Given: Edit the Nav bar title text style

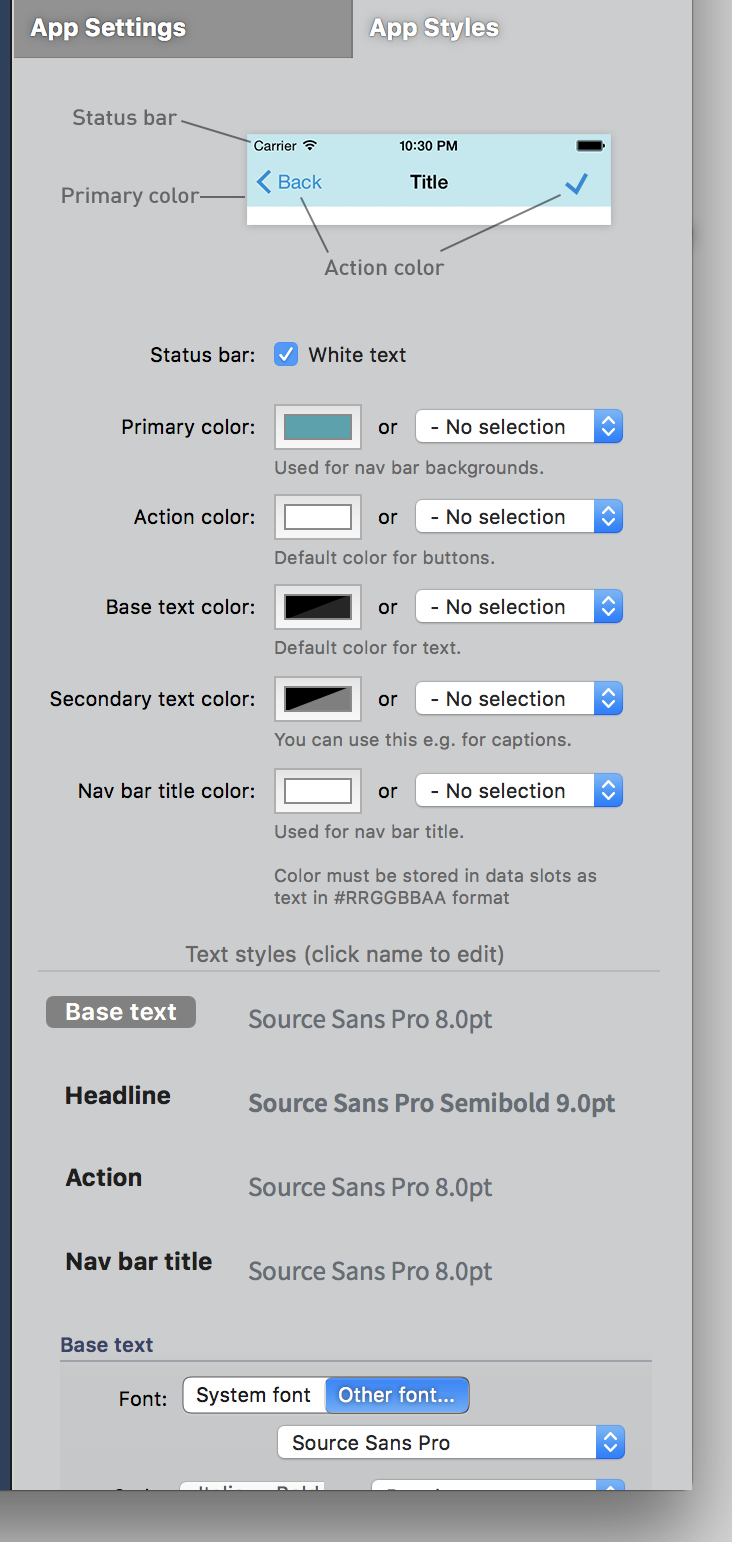Looking at the screenshot, I should 139,1262.
